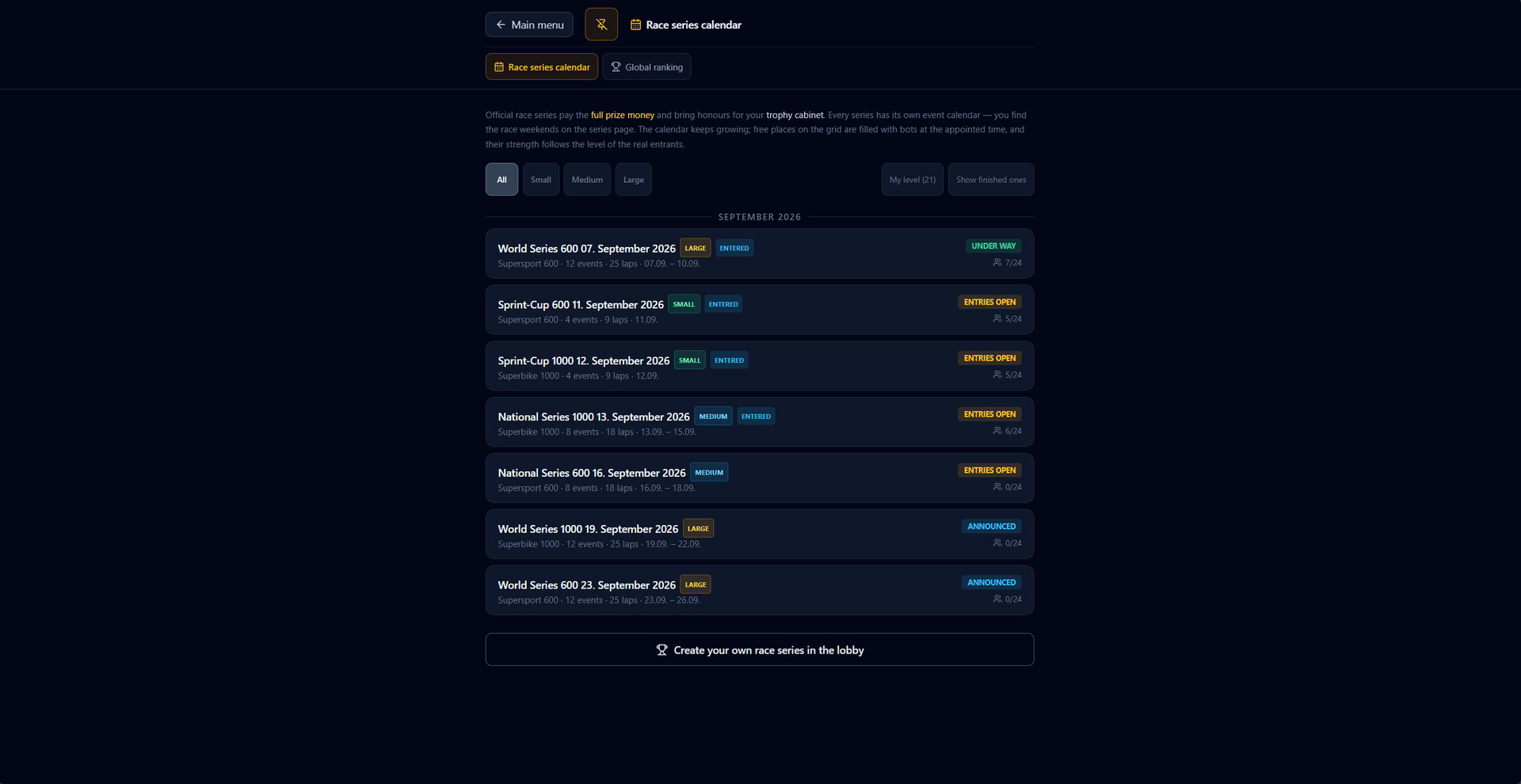Click SMALL badge on Sprint-Cup 1000
This screenshot has height=784, width=1521.
coord(690,360)
